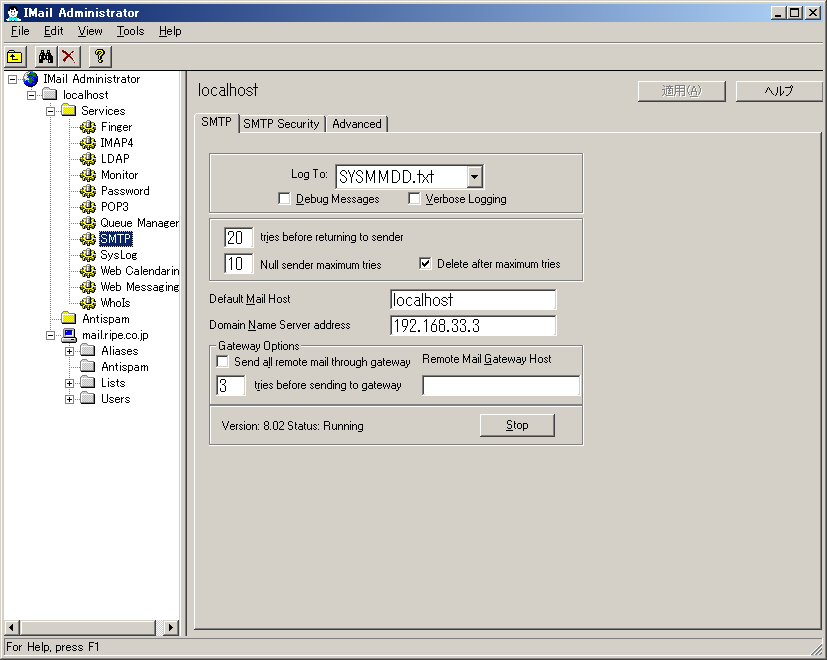Screen dimensions: 827x660
Task: Enable the Debug Messages checkbox
Action: [284, 199]
